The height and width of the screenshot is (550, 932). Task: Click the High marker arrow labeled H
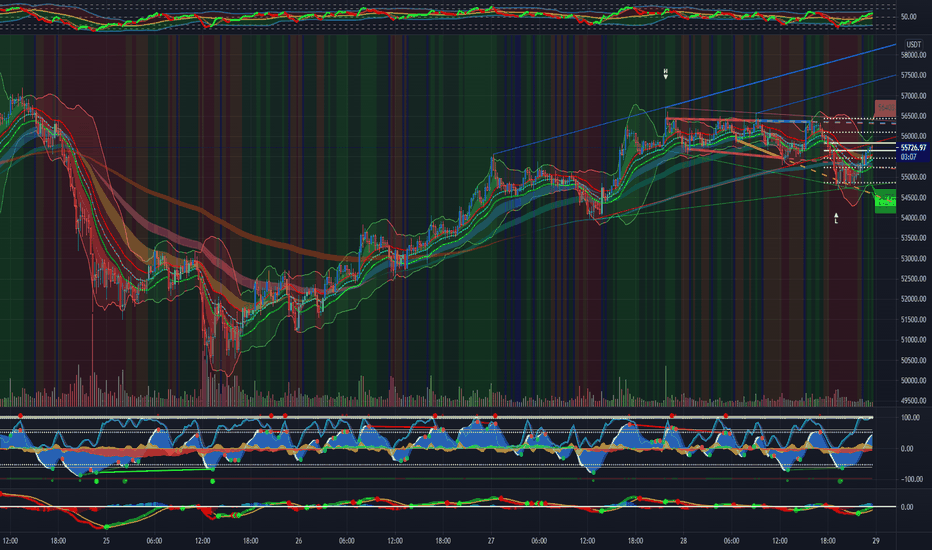pyautogui.click(x=666, y=74)
